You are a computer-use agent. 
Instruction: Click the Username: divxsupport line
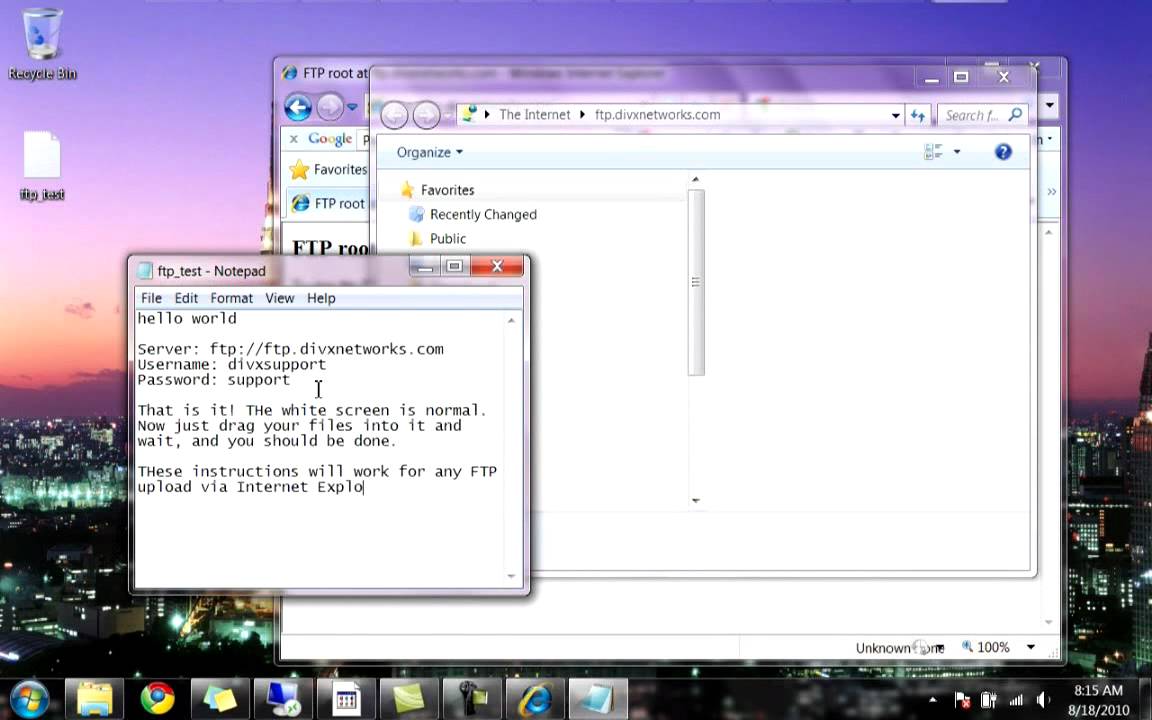pyautogui.click(x=231, y=364)
